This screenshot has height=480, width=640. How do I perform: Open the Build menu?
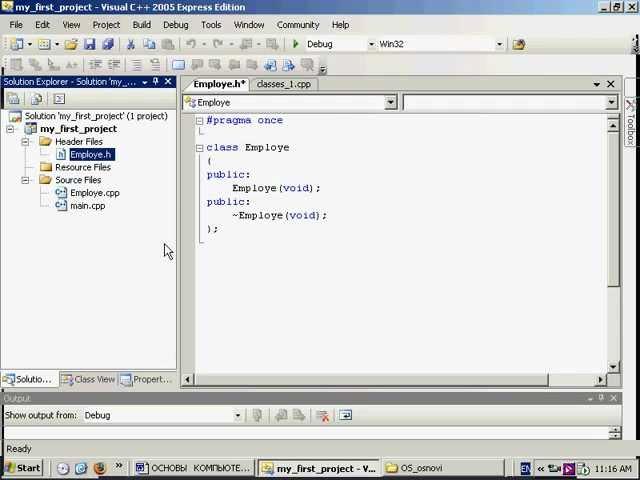click(x=142, y=25)
